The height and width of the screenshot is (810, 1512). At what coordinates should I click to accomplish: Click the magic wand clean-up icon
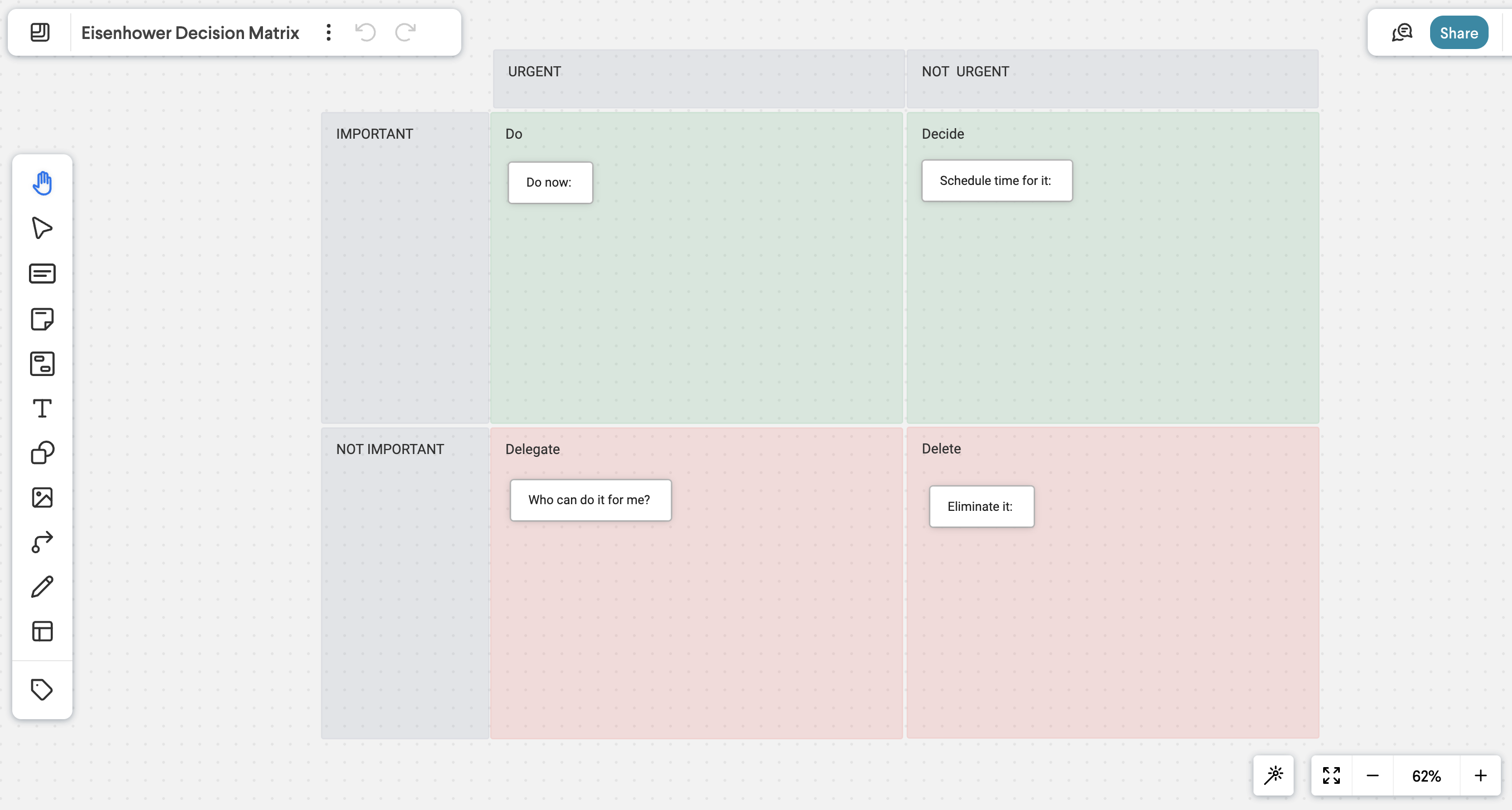[1274, 776]
